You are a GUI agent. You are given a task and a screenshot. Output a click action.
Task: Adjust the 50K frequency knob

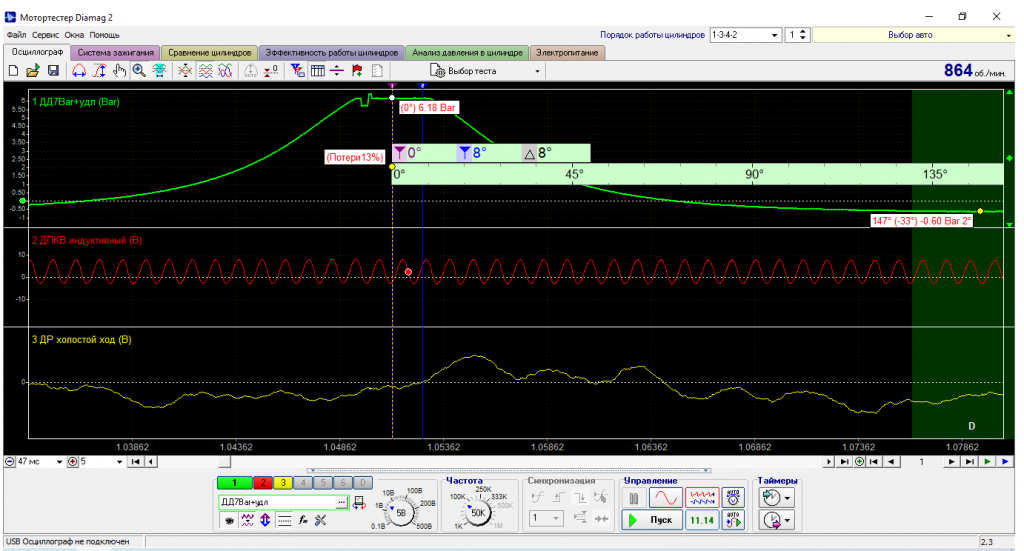(x=479, y=512)
